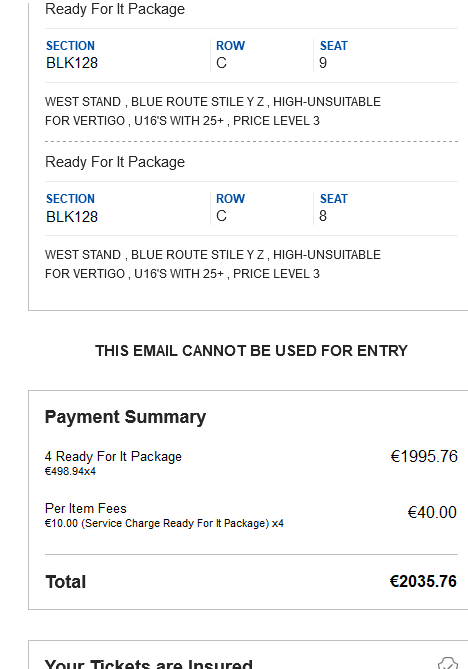Image resolution: width=468 pixels, height=669 pixels.
Task: Click the Per Item Fees label
Action: click(x=86, y=509)
